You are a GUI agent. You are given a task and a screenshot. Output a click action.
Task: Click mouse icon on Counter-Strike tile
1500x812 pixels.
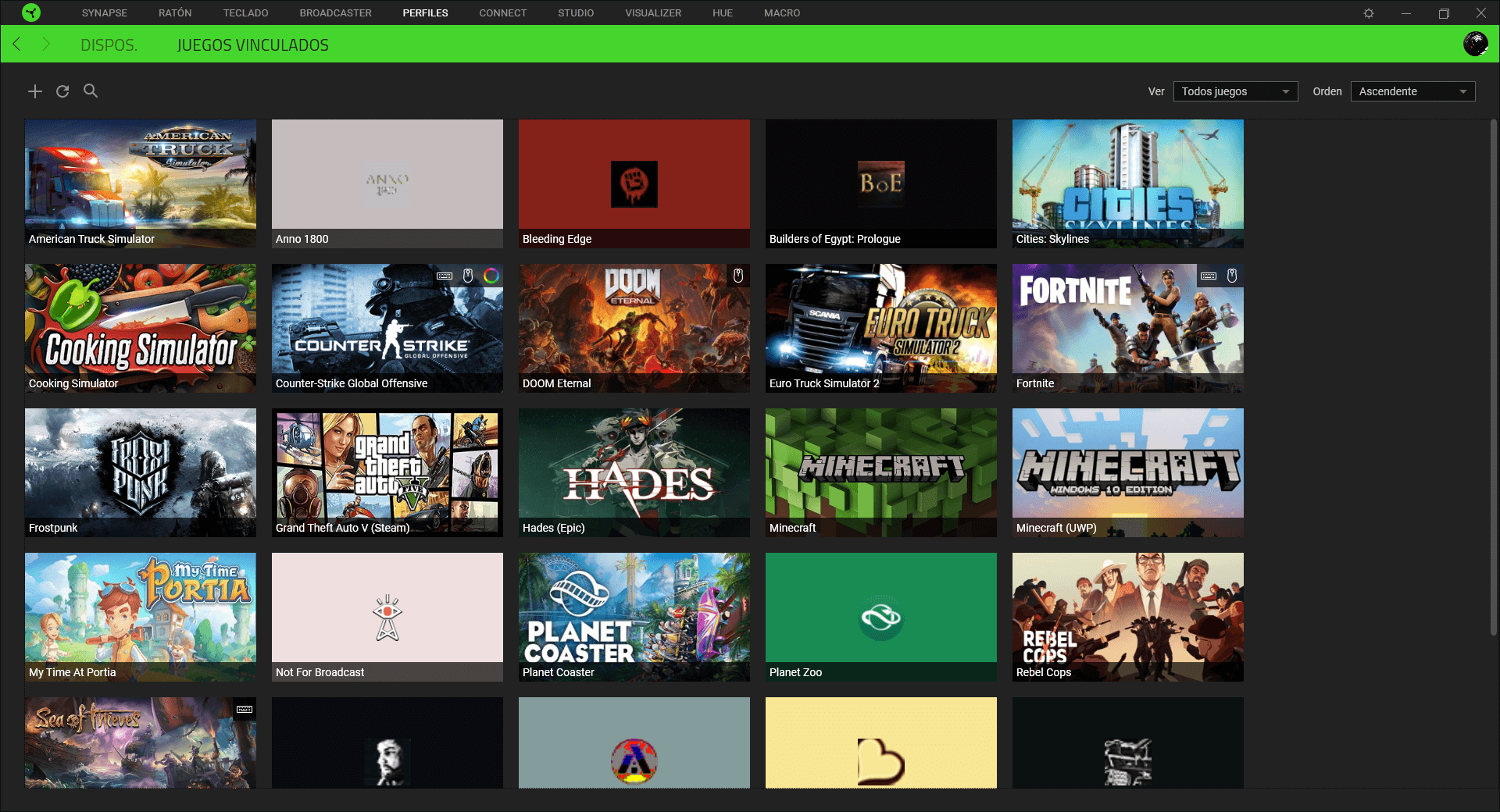468,276
